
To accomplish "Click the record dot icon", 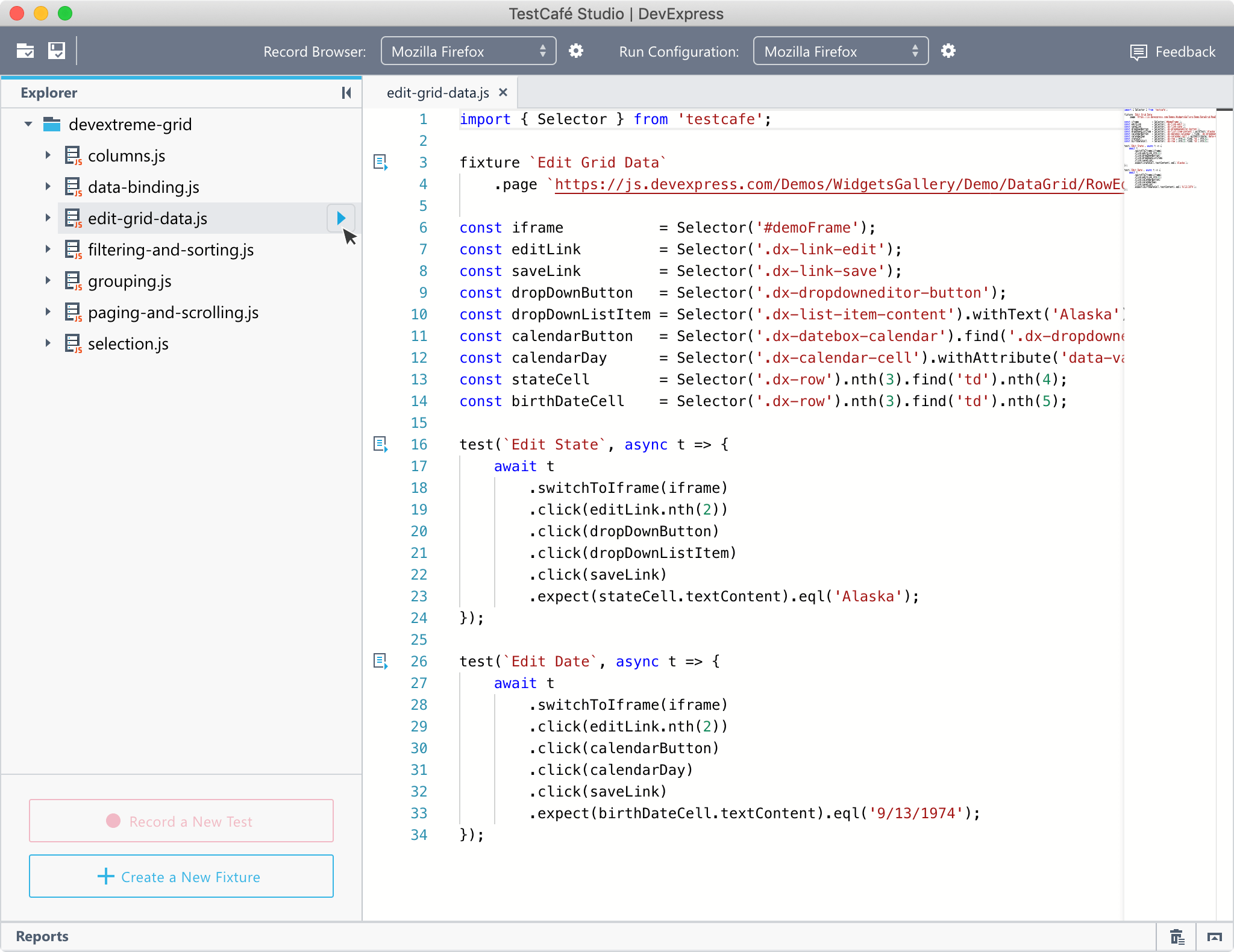I will pos(113,821).
